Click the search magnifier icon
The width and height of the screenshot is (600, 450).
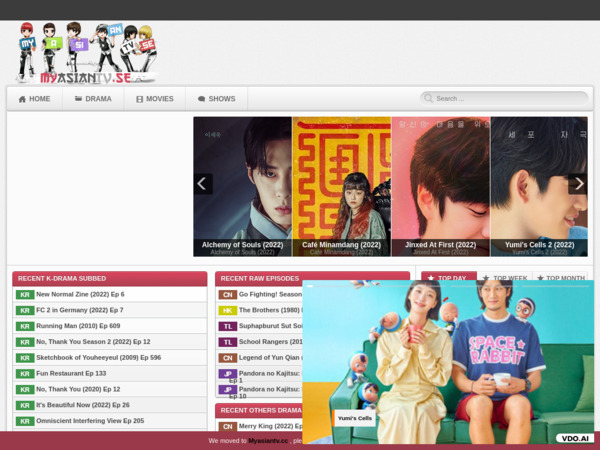[x=429, y=98]
